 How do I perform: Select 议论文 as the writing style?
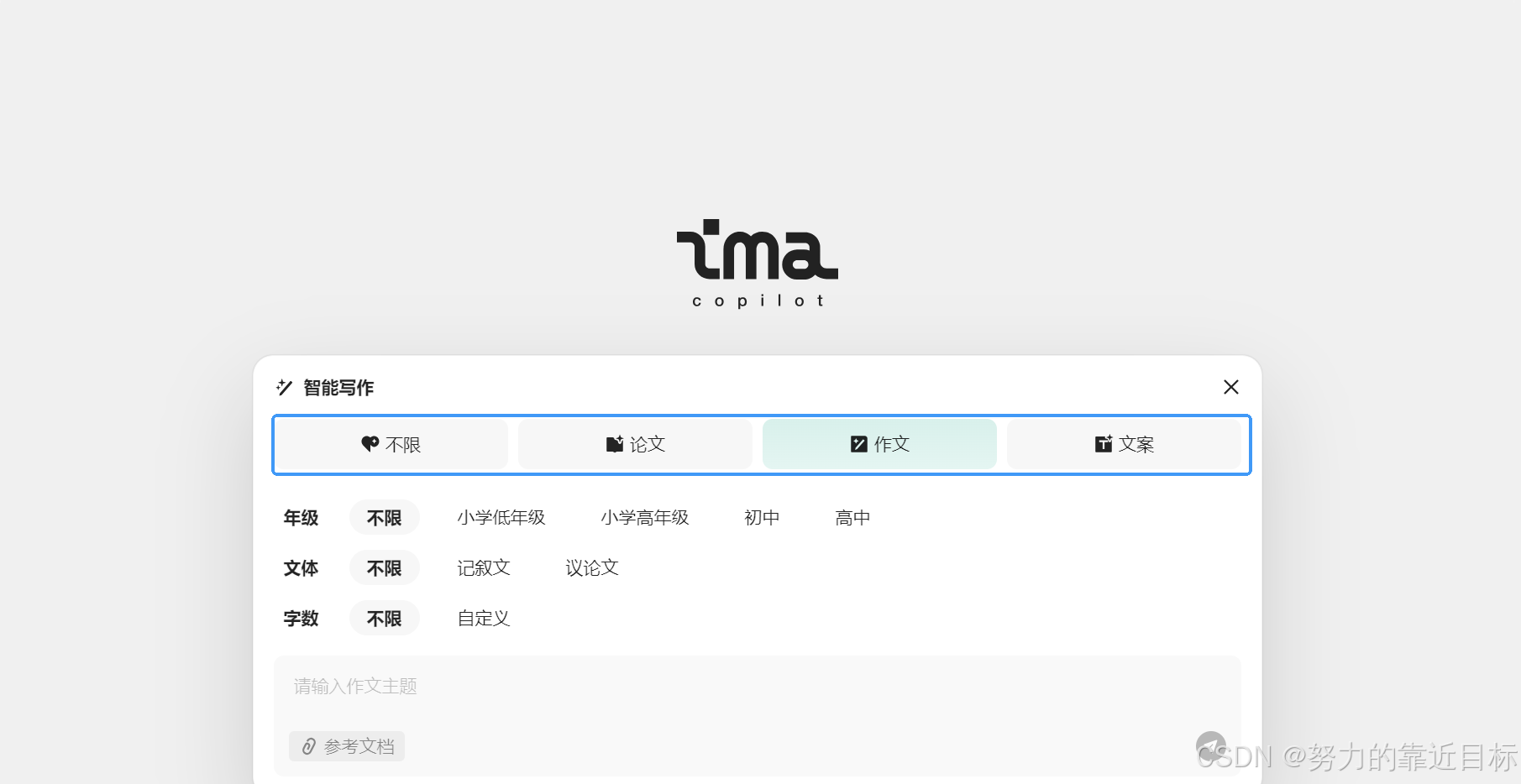click(592, 568)
